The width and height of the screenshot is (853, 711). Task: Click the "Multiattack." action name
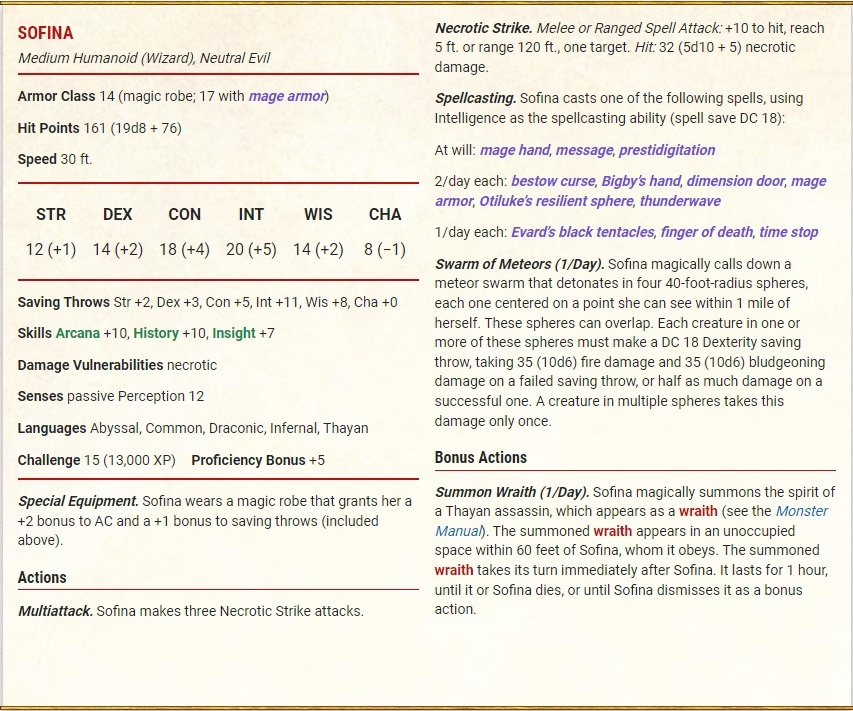(55, 611)
